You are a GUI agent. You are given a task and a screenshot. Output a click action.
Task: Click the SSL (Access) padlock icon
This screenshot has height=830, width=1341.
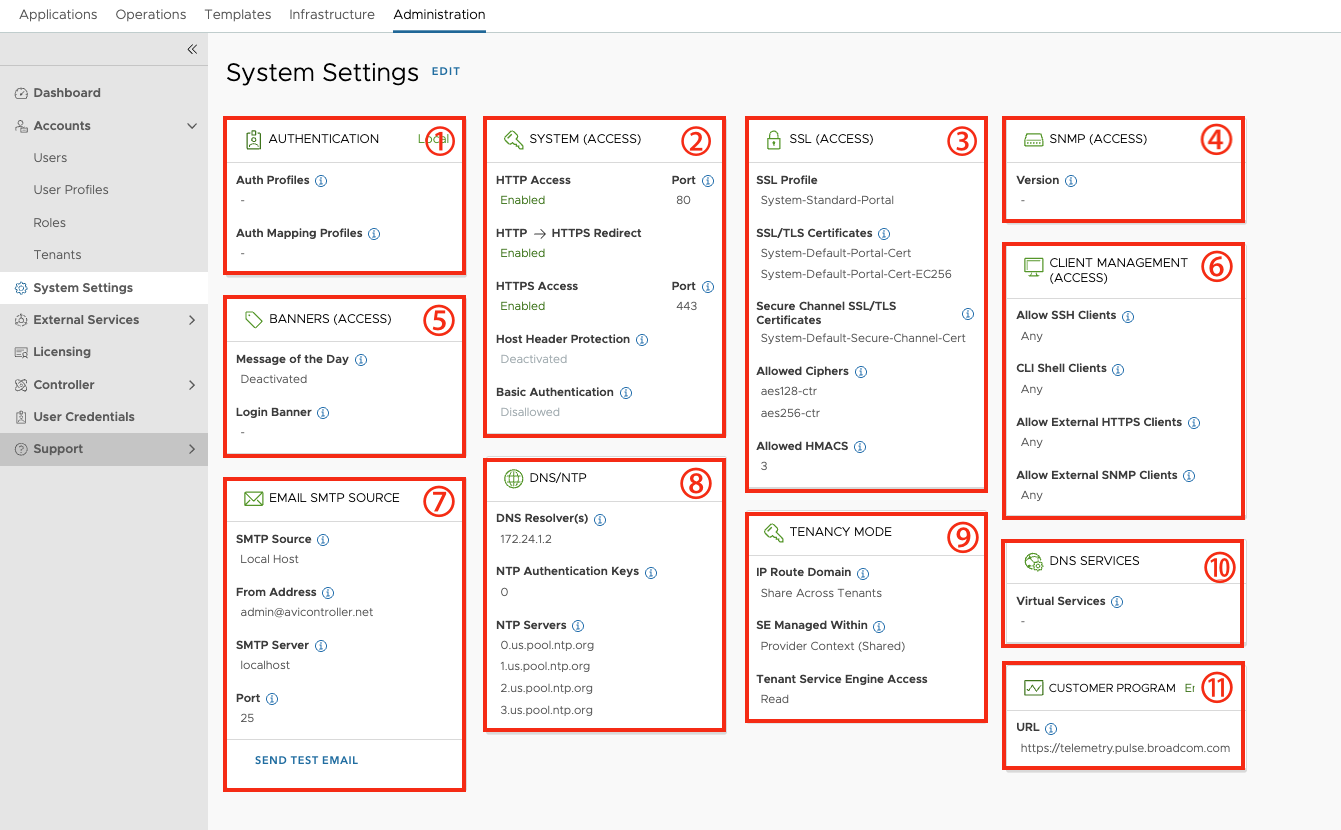click(773, 139)
